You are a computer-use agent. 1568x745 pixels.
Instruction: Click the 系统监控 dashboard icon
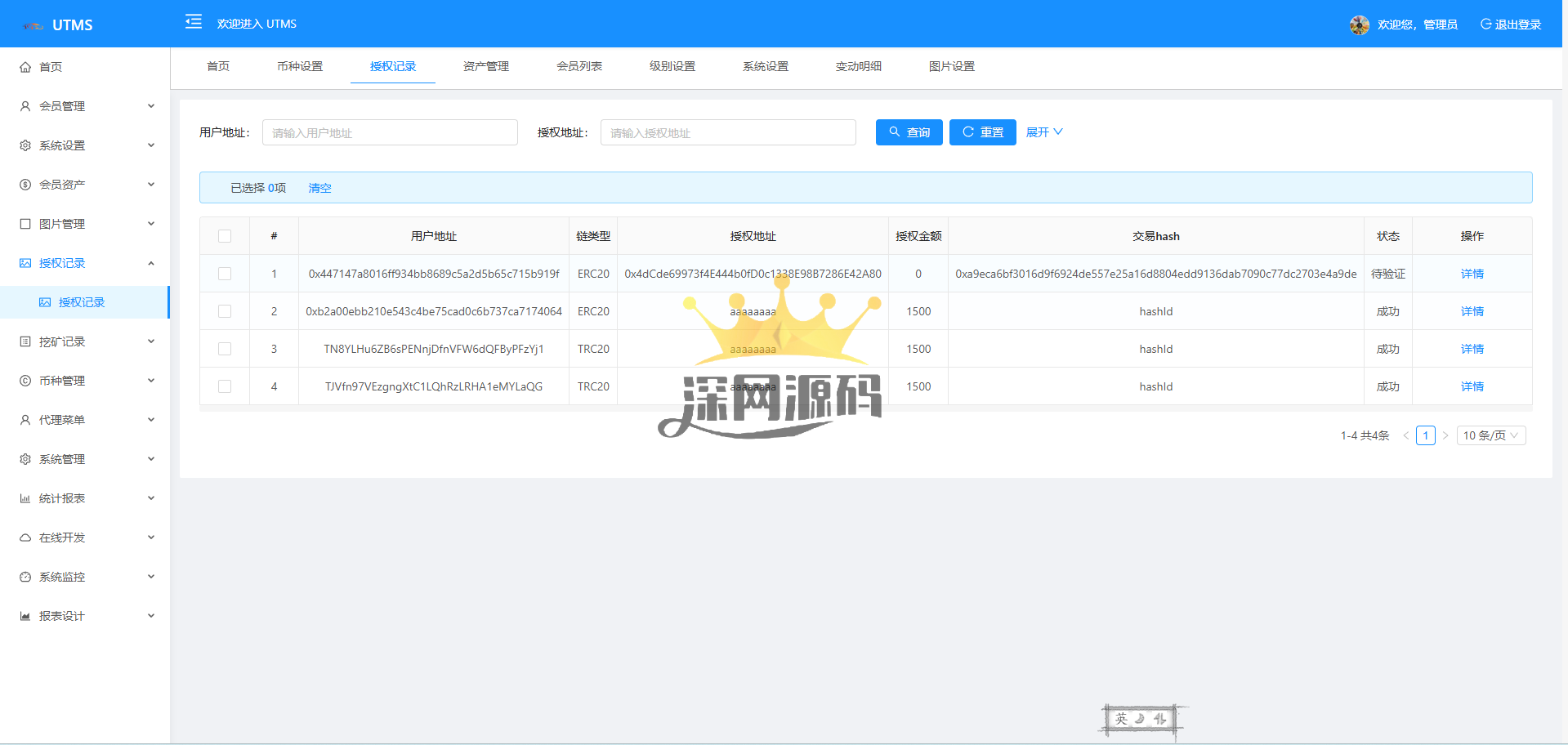click(25, 577)
